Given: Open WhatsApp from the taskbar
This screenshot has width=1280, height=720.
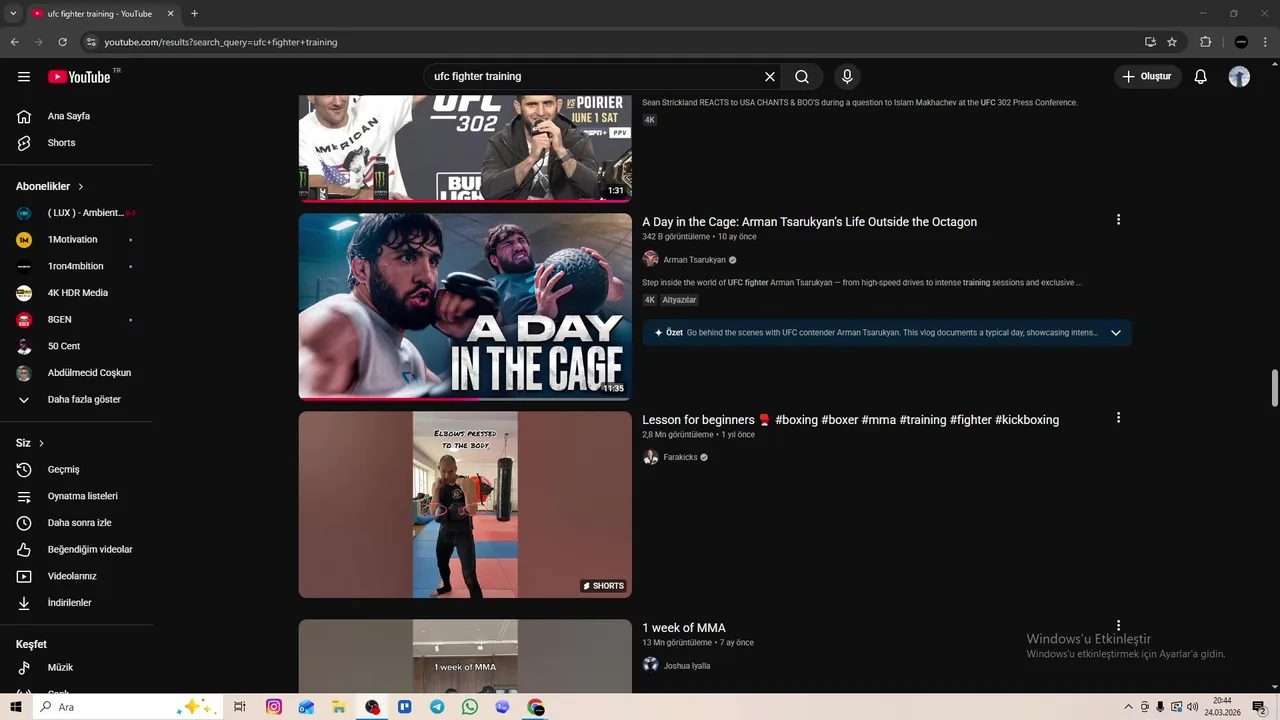Looking at the screenshot, I should 470,707.
